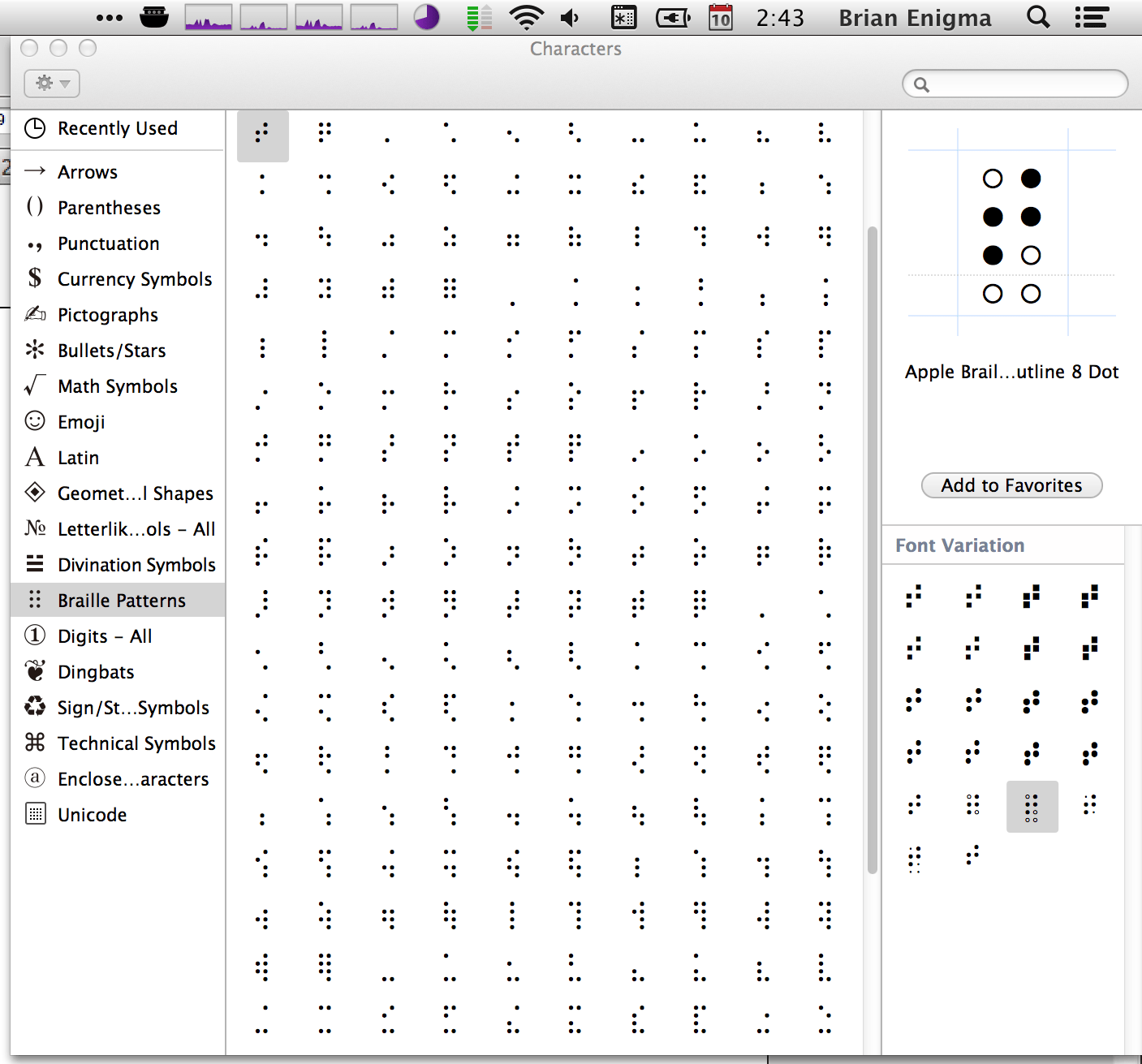The image size is (1142, 1064).
Task: Choose the Technical Symbols command-key category
Action: [x=118, y=743]
